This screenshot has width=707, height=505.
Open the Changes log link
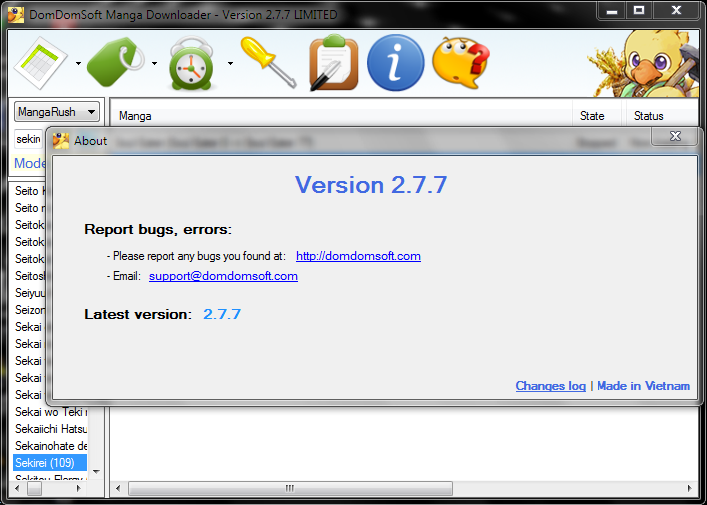coord(551,386)
